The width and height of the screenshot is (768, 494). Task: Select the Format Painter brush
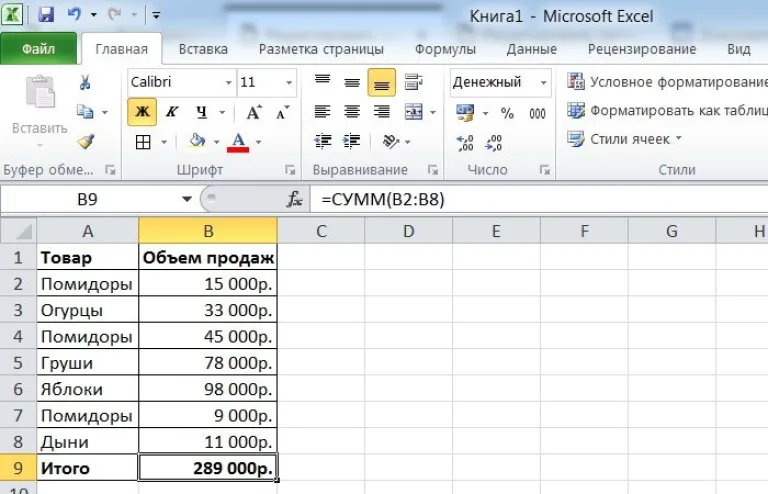click(x=86, y=142)
